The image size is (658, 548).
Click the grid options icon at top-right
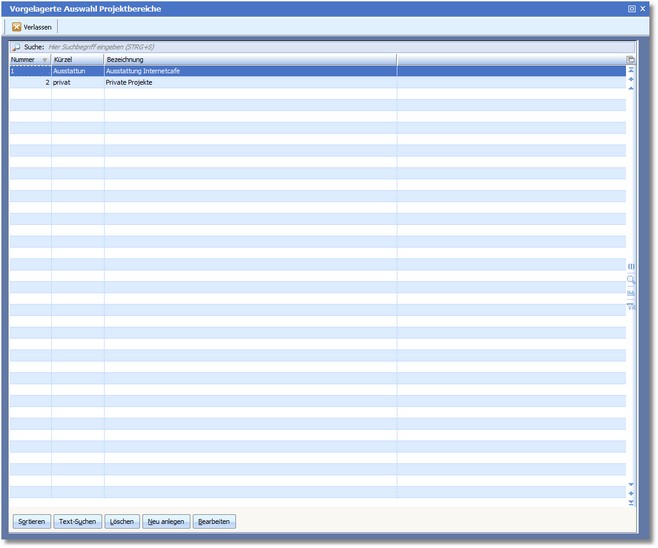[631, 60]
